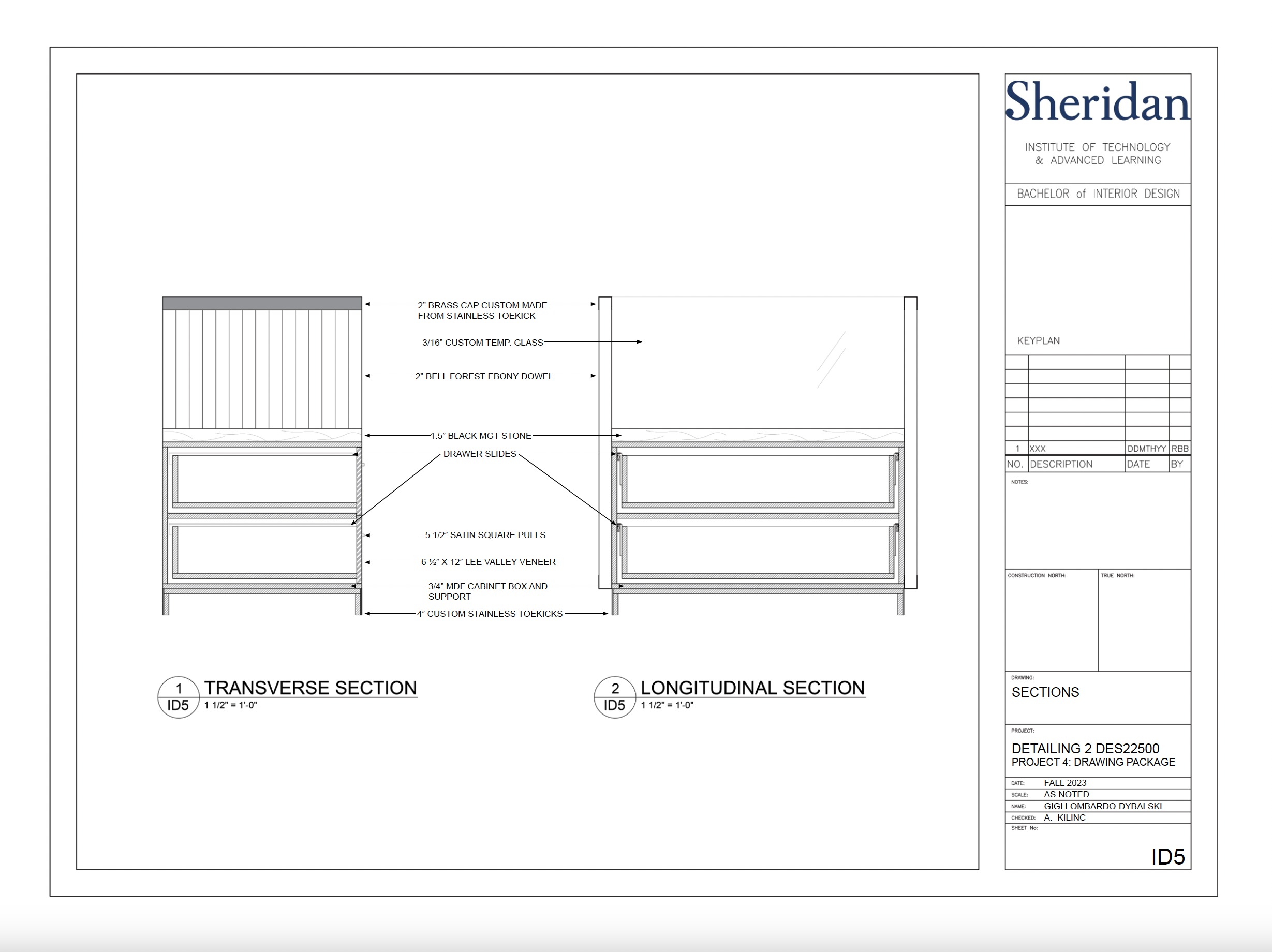Click the KEYPLAN label in title block
This screenshot has width=1272, height=952.
(1038, 340)
